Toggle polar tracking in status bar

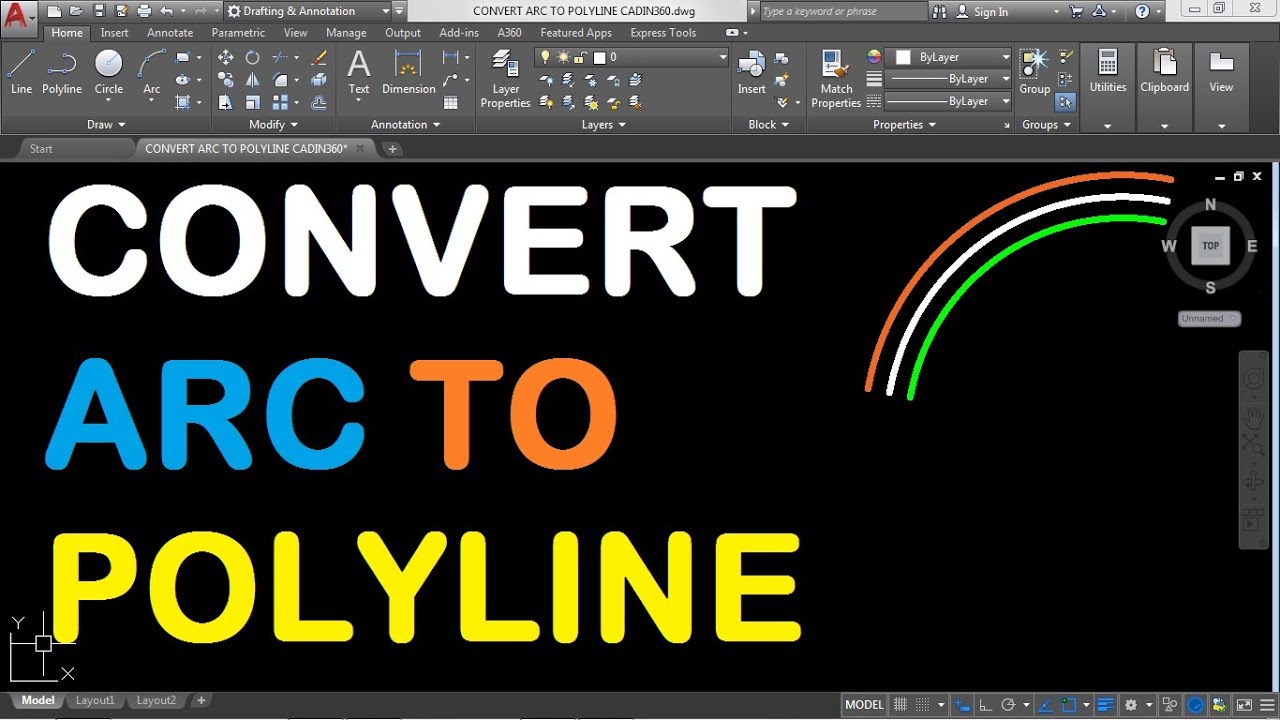pyautogui.click(x=1008, y=704)
